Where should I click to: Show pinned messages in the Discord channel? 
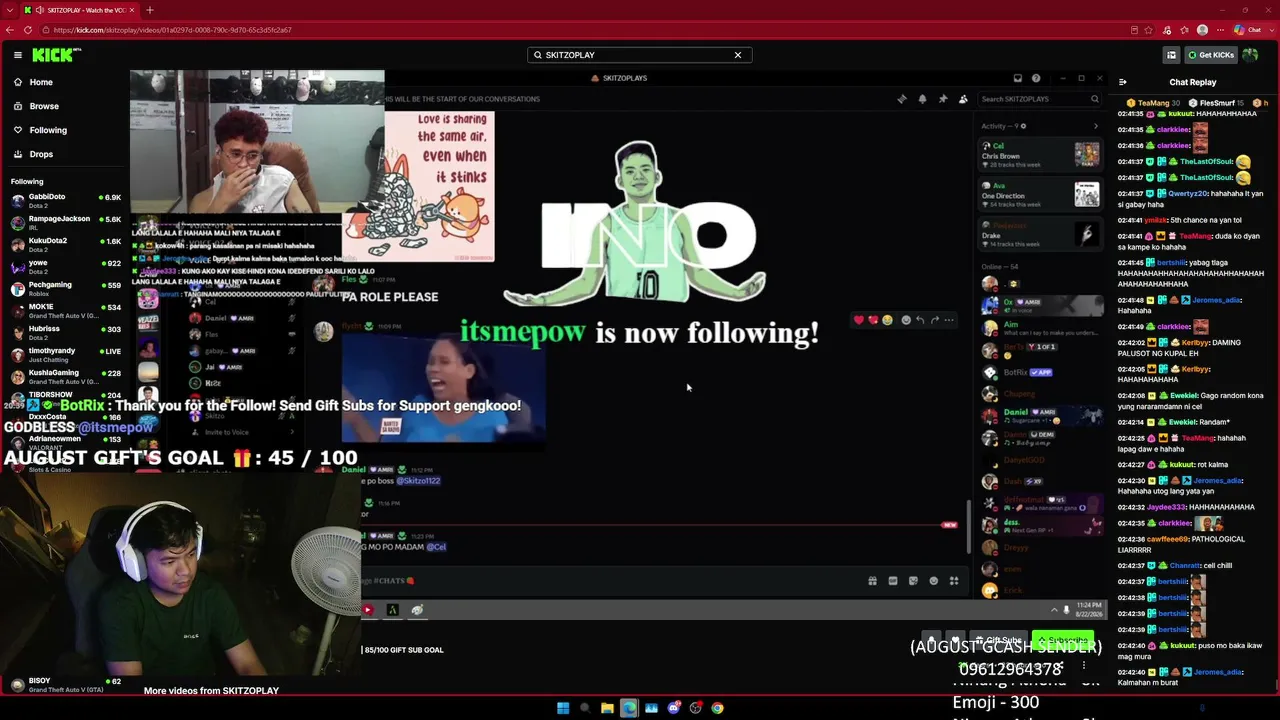pos(942,99)
